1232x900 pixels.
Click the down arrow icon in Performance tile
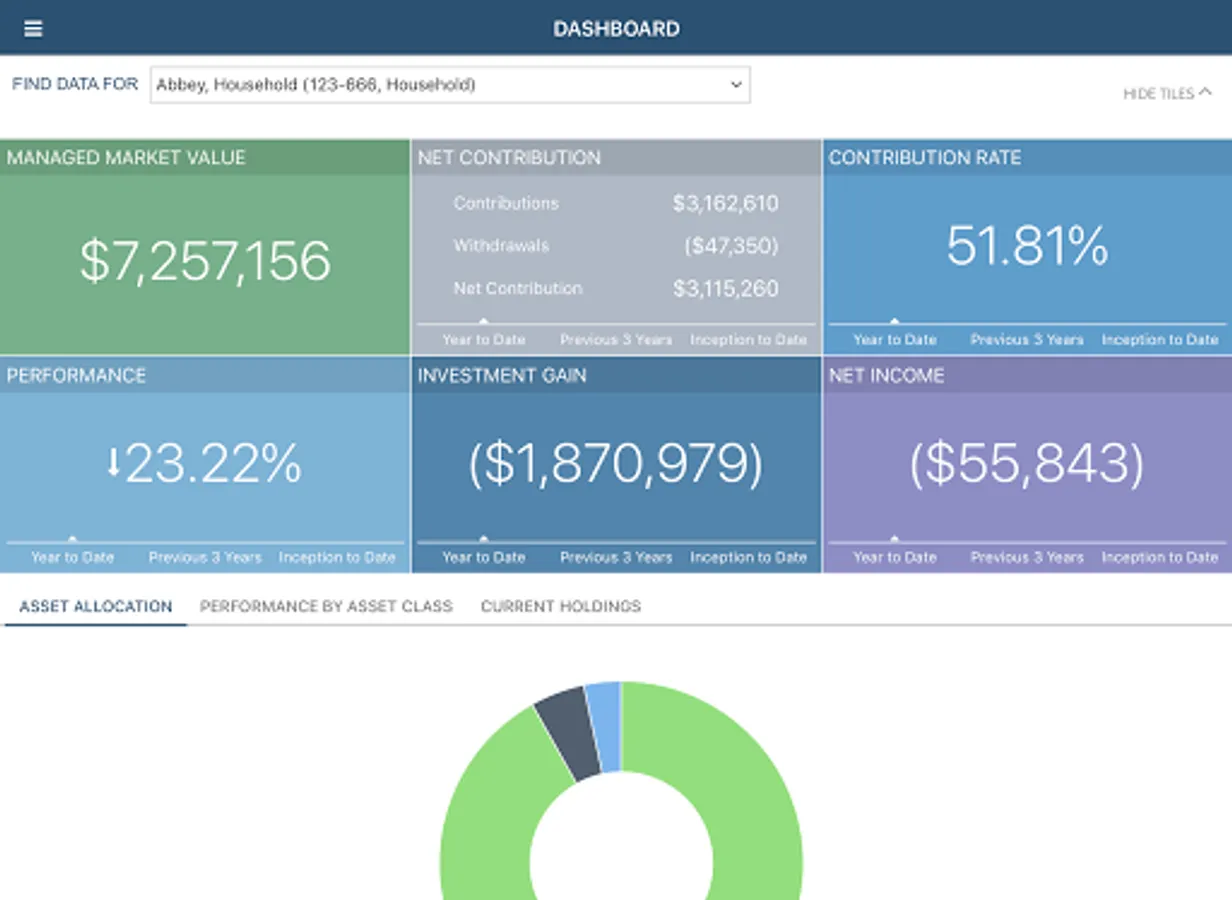tap(113, 463)
